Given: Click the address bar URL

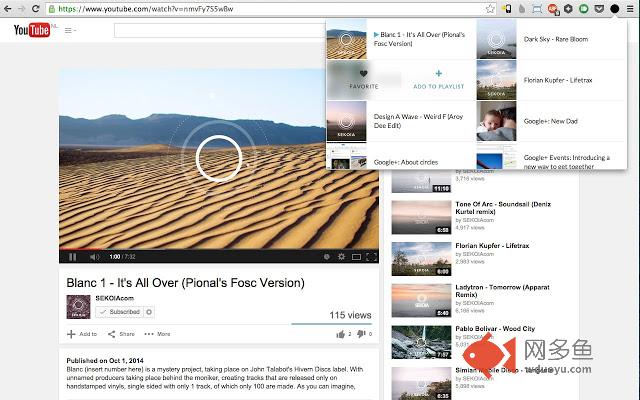Looking at the screenshot, I should (x=146, y=9).
